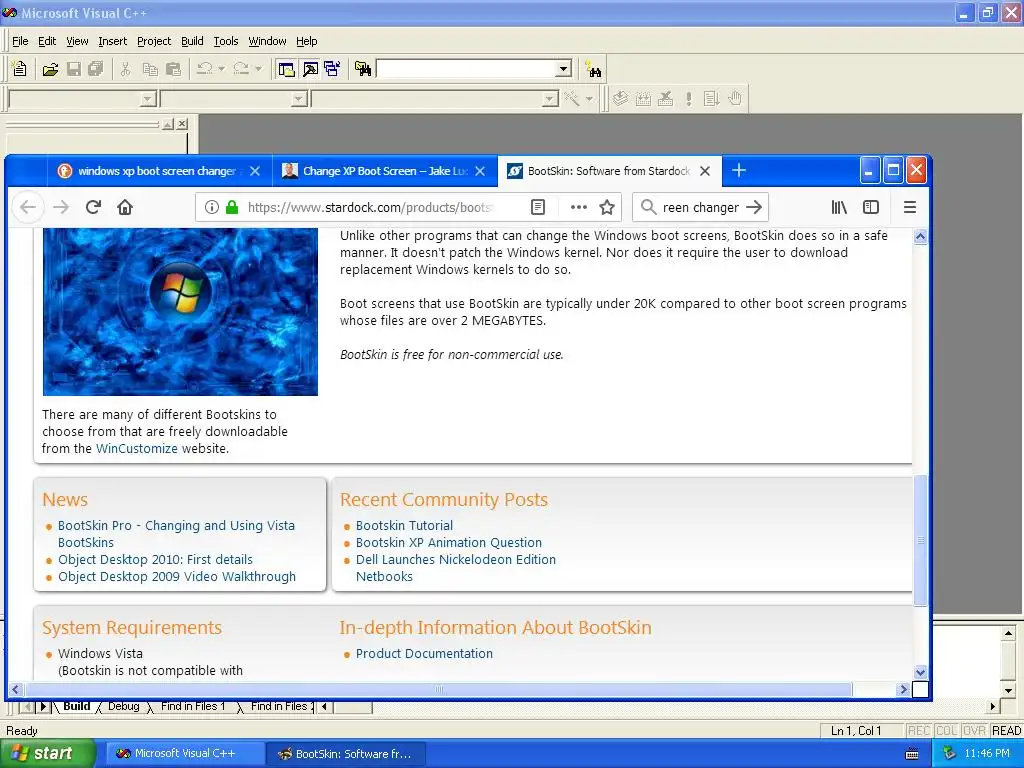Click the Windows Start button
This screenshot has width=1024, height=768.
pos(47,753)
